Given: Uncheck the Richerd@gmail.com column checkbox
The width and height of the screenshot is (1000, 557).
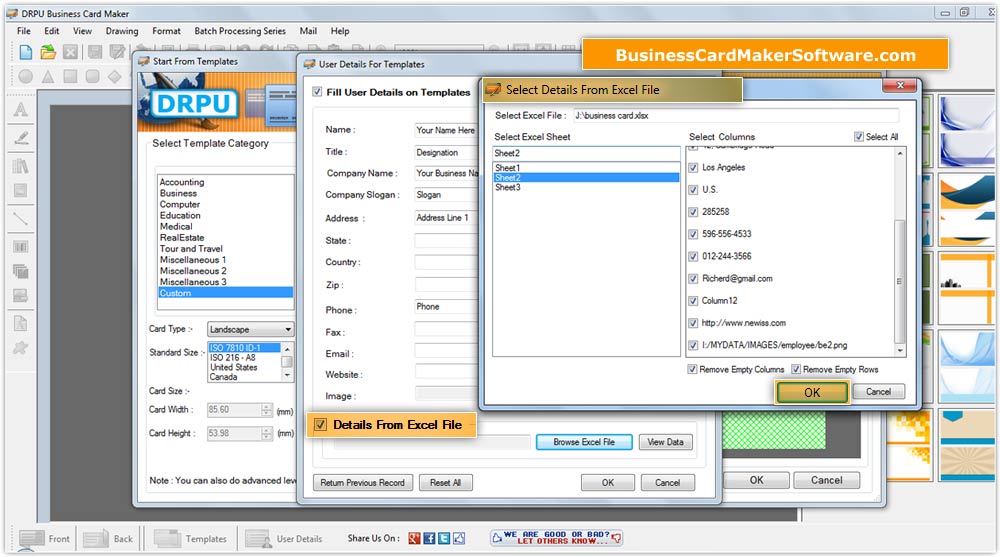Looking at the screenshot, I should click(x=693, y=279).
